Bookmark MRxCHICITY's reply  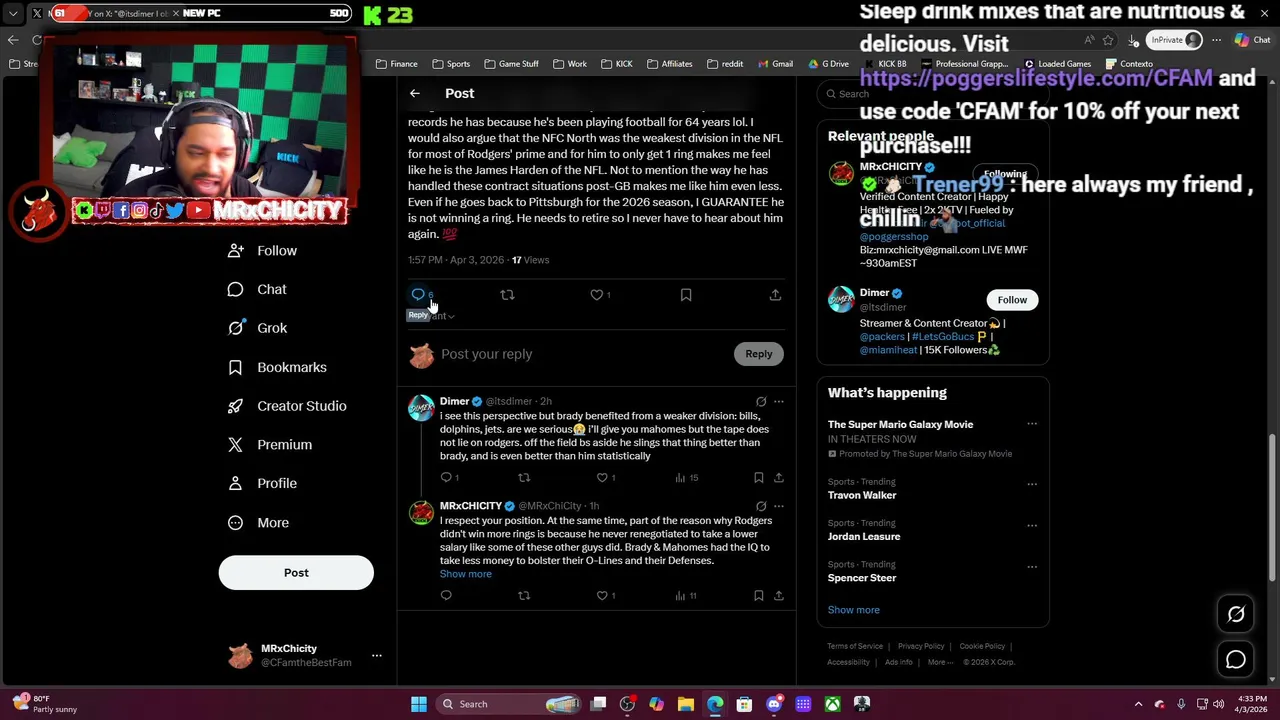(759, 596)
